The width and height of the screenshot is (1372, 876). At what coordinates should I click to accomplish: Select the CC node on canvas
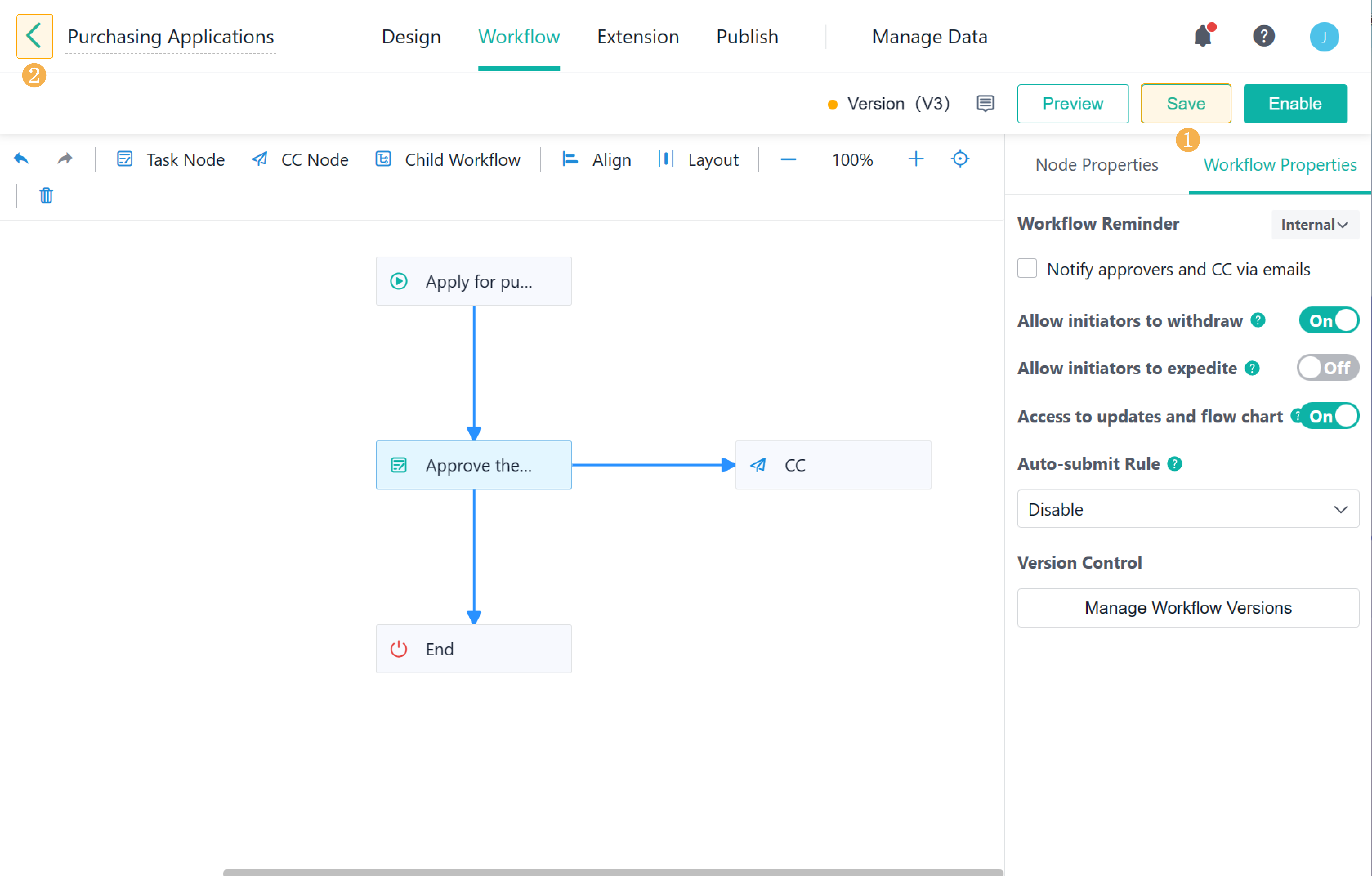tap(833, 465)
